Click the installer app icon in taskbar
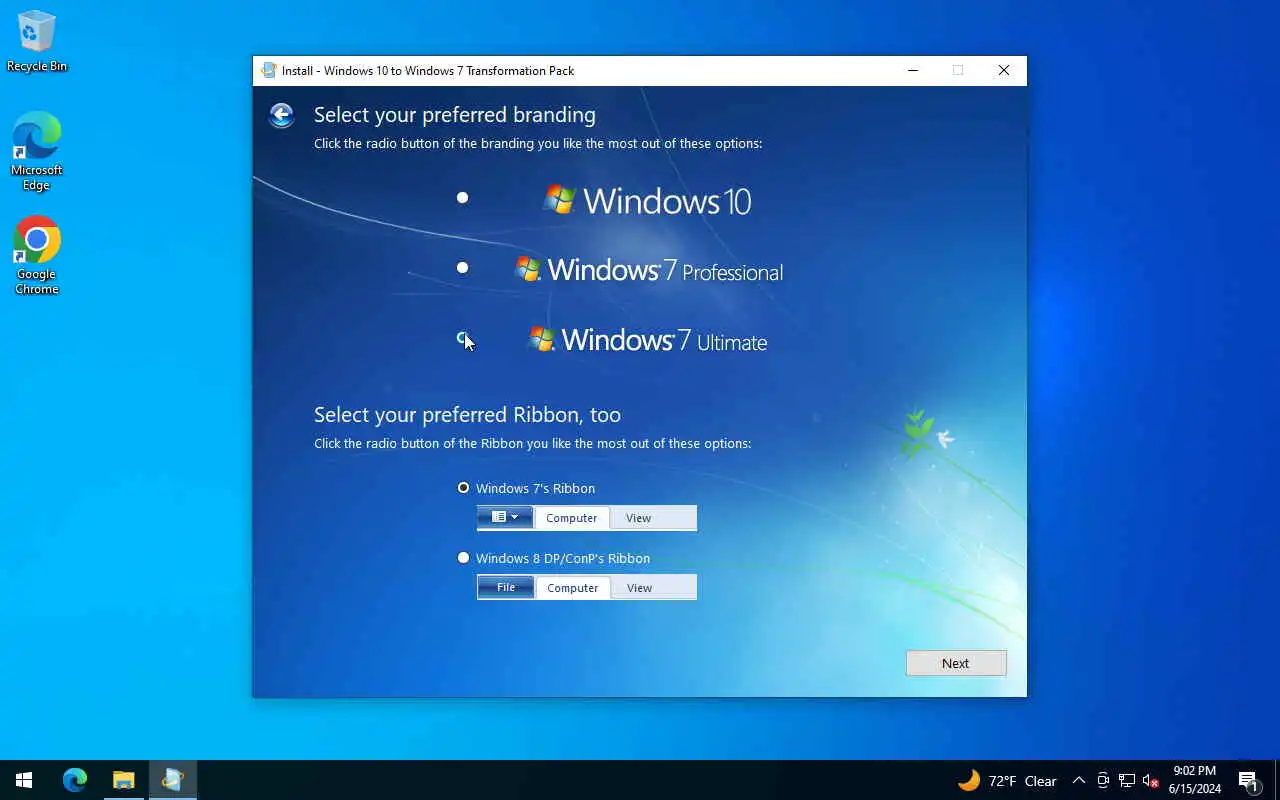Screen dimensions: 1280x800 [172, 780]
